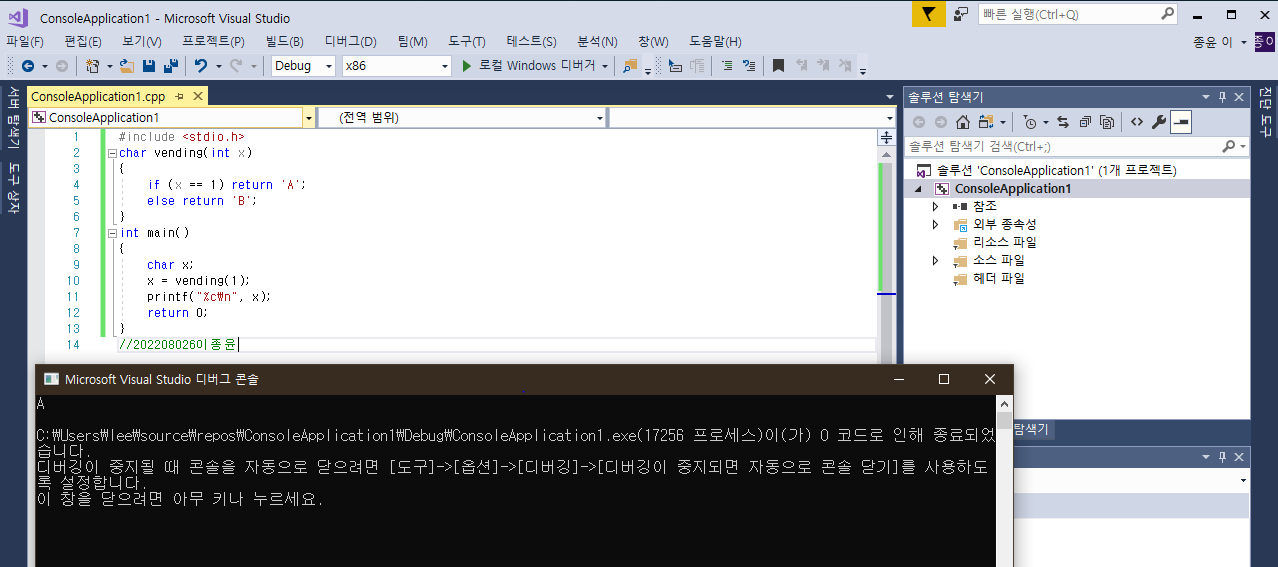This screenshot has height=567, width=1278.
Task: Open dropdown arrow next to debugger start button
Action: [605, 66]
